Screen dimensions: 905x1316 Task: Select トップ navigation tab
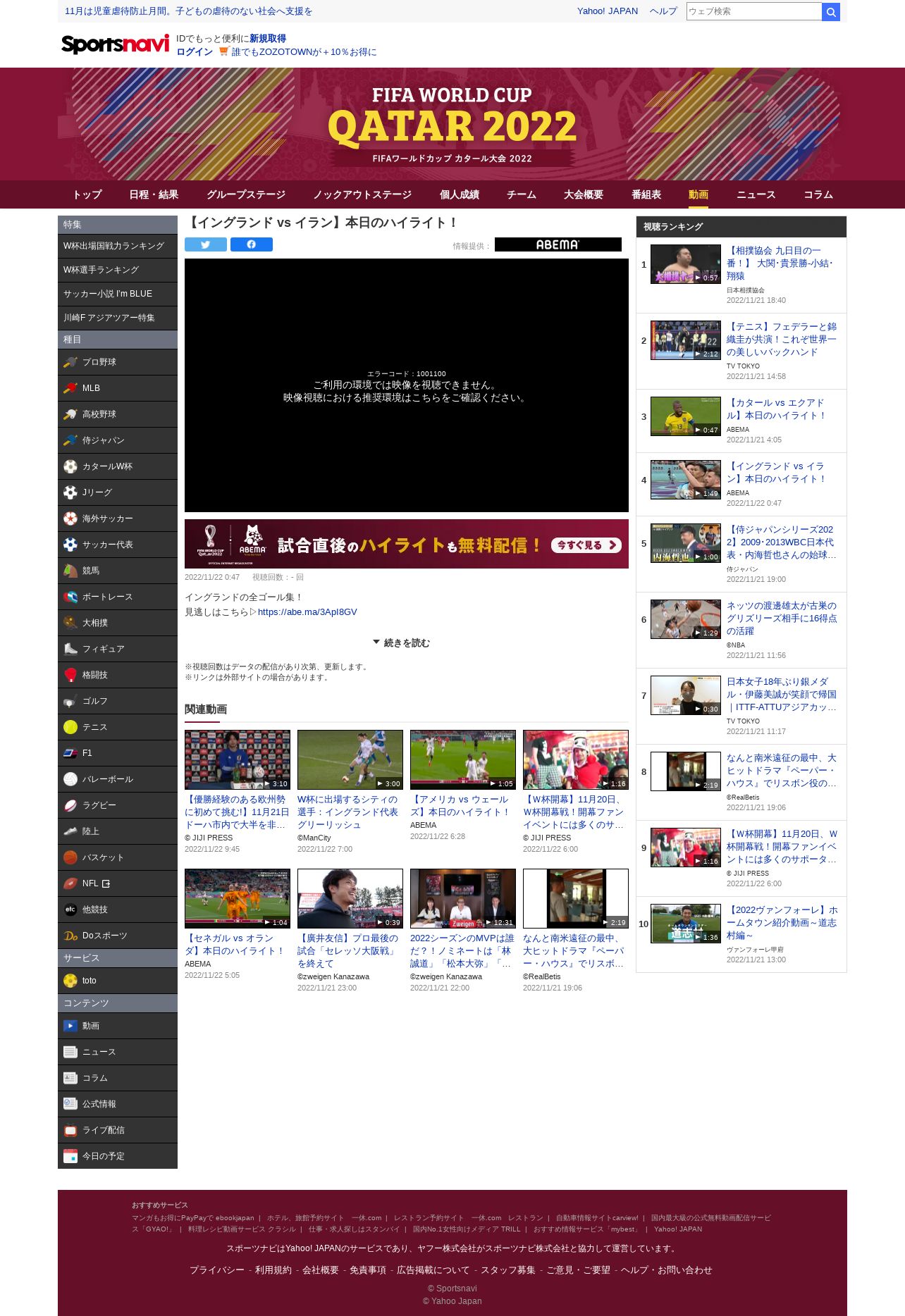tap(87, 194)
